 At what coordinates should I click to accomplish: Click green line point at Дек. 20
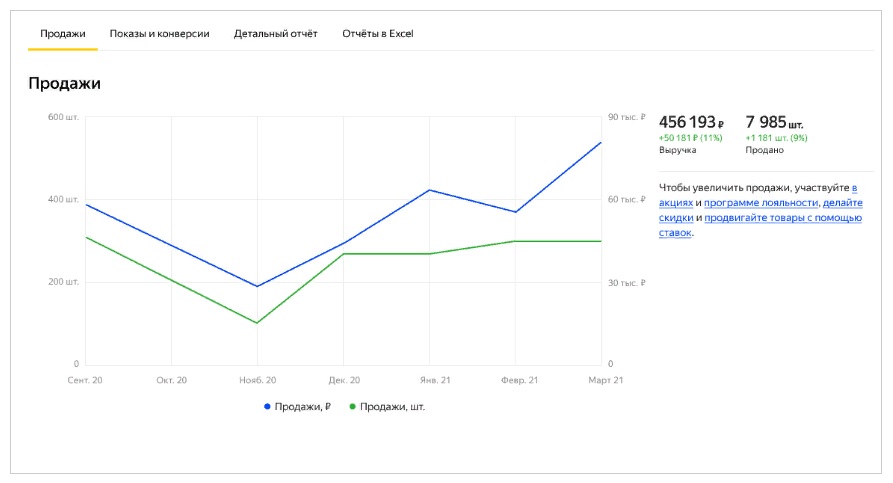coord(343,254)
